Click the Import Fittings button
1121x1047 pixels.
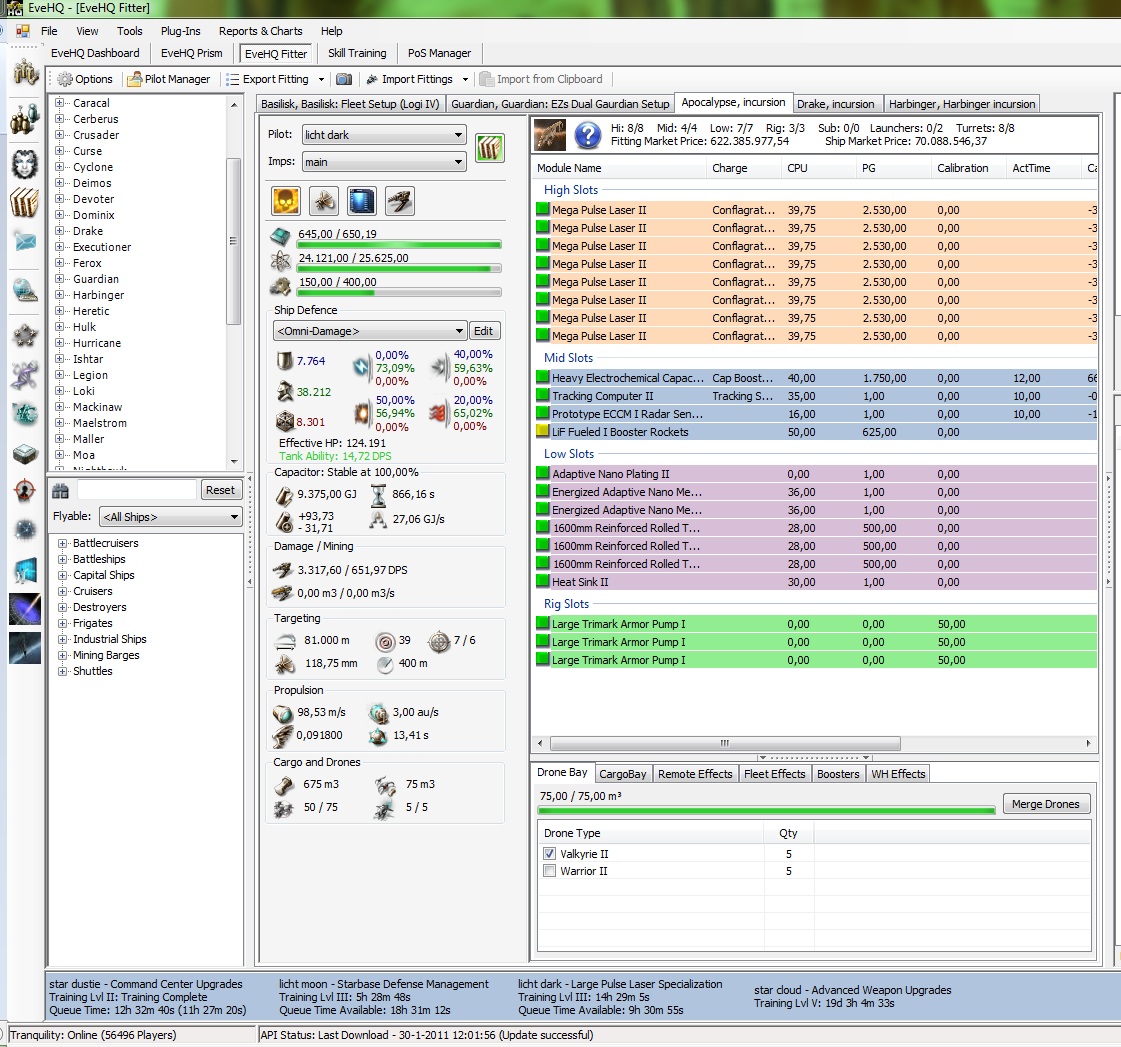point(410,79)
